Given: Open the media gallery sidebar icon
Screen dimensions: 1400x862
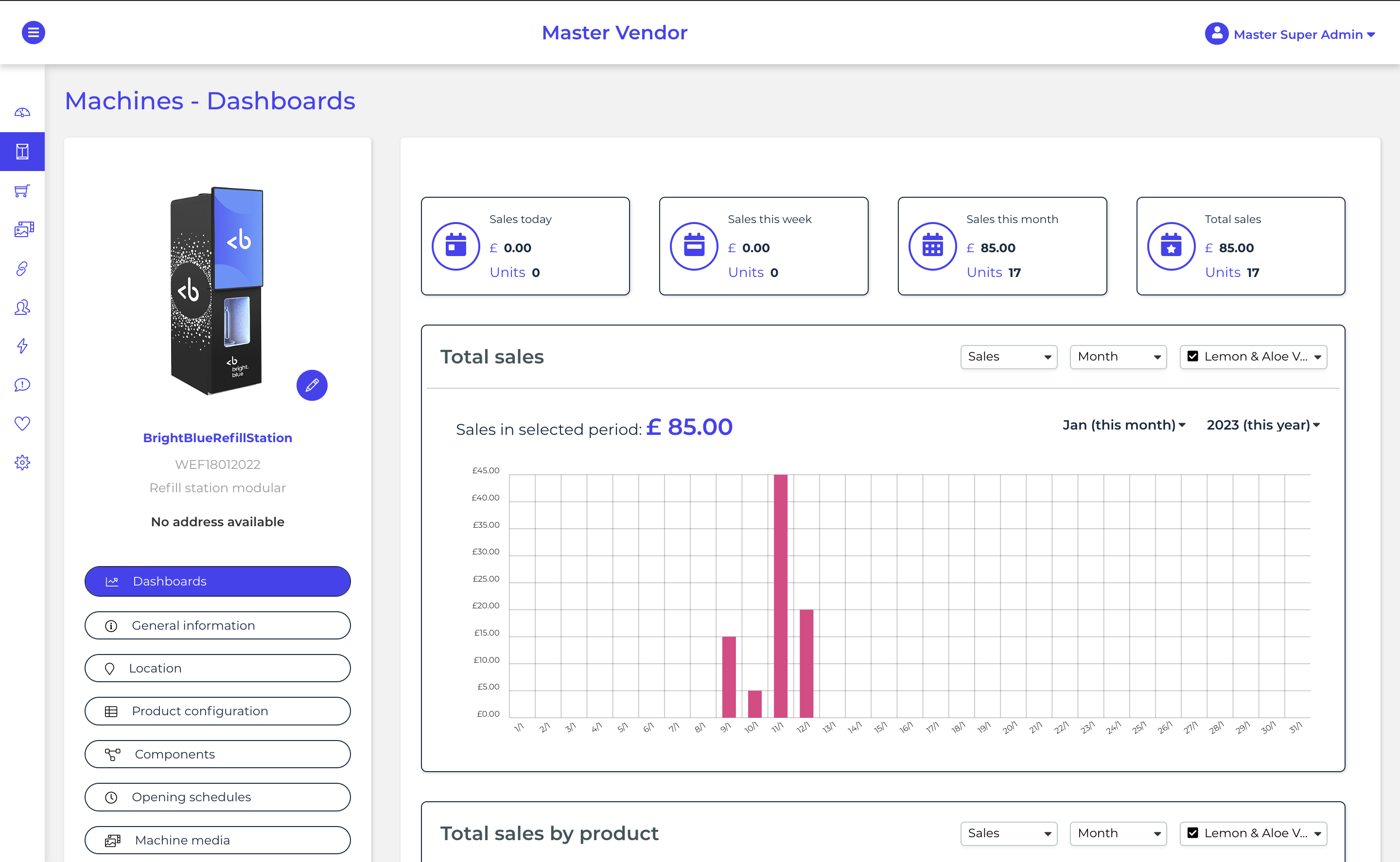Looking at the screenshot, I should tap(23, 229).
